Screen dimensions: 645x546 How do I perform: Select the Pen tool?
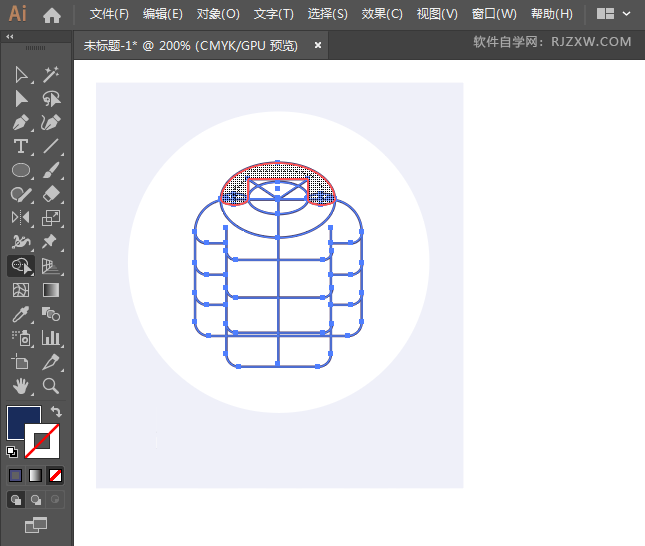coord(21,123)
